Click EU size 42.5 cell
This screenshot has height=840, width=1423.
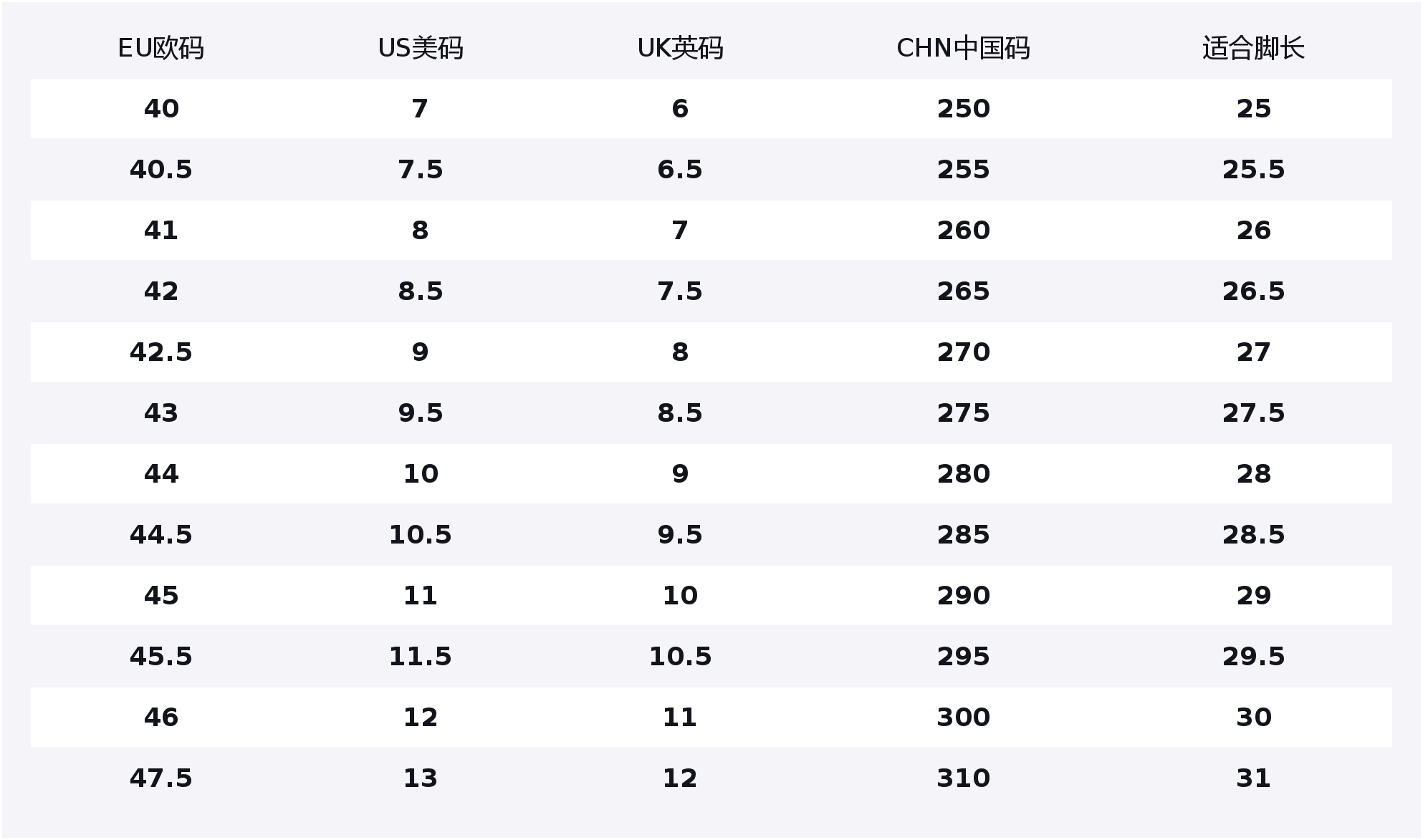160,352
